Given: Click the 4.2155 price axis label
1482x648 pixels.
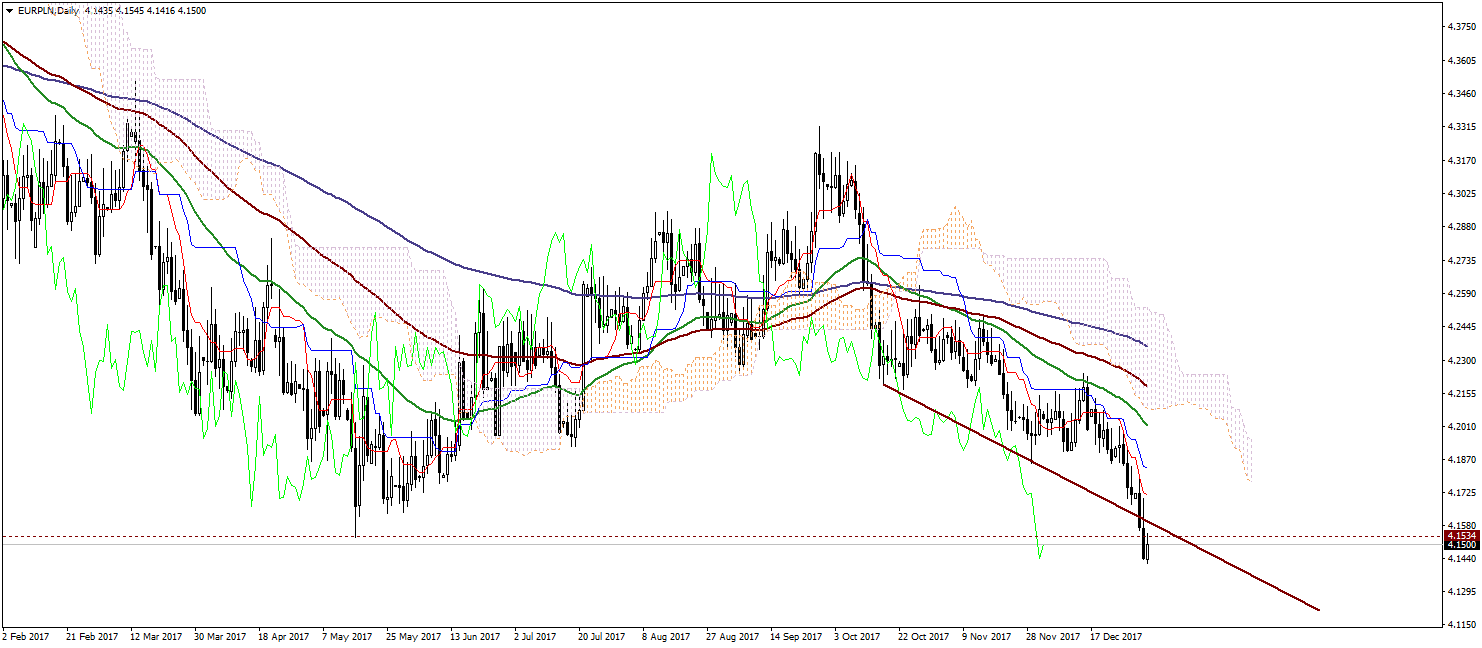Looking at the screenshot, I should [x=1462, y=393].
